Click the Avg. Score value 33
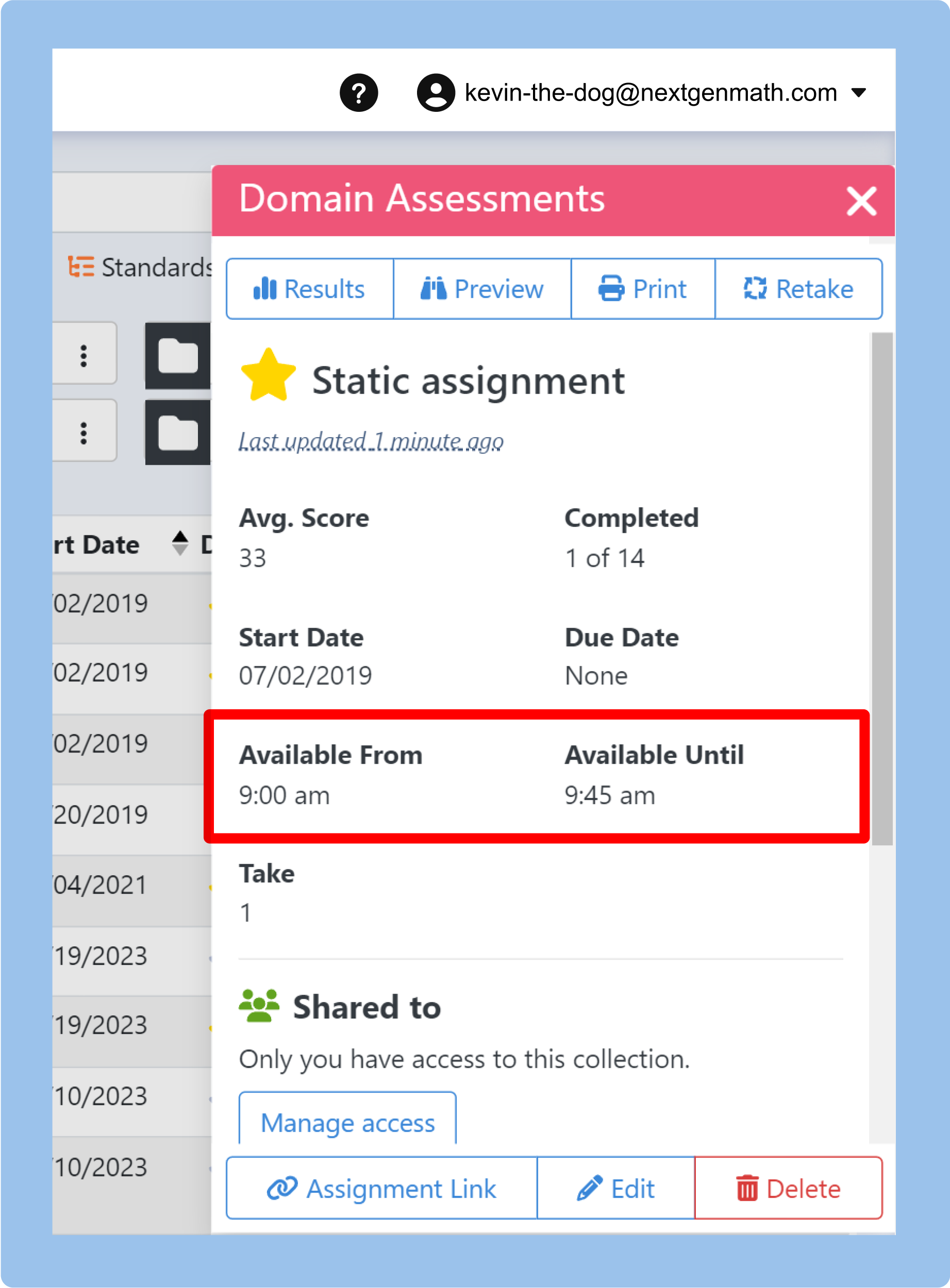This screenshot has height=1288, width=950. 253,558
